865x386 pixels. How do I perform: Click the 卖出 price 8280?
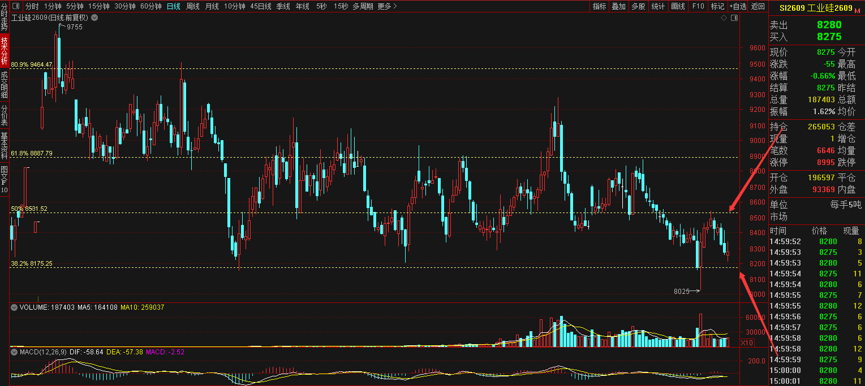(x=829, y=25)
